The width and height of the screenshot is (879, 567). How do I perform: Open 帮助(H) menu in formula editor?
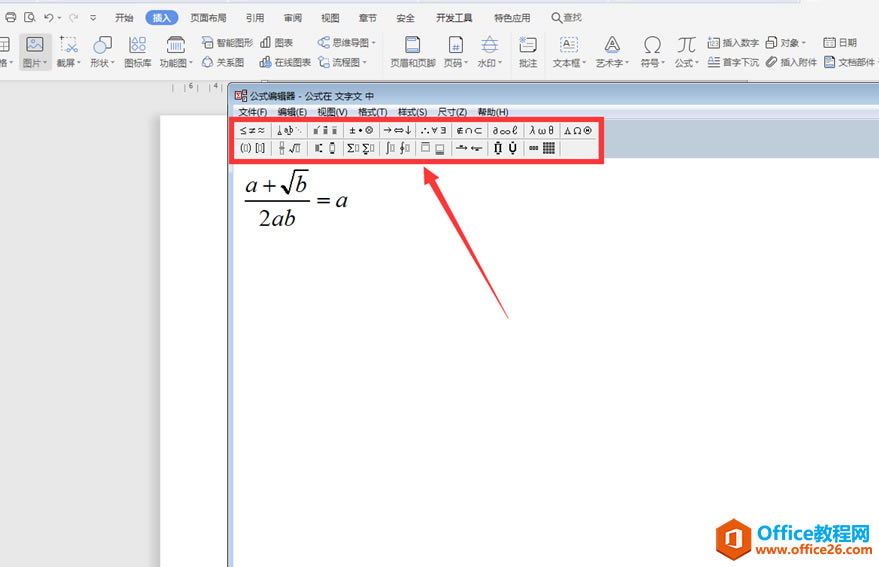click(493, 112)
